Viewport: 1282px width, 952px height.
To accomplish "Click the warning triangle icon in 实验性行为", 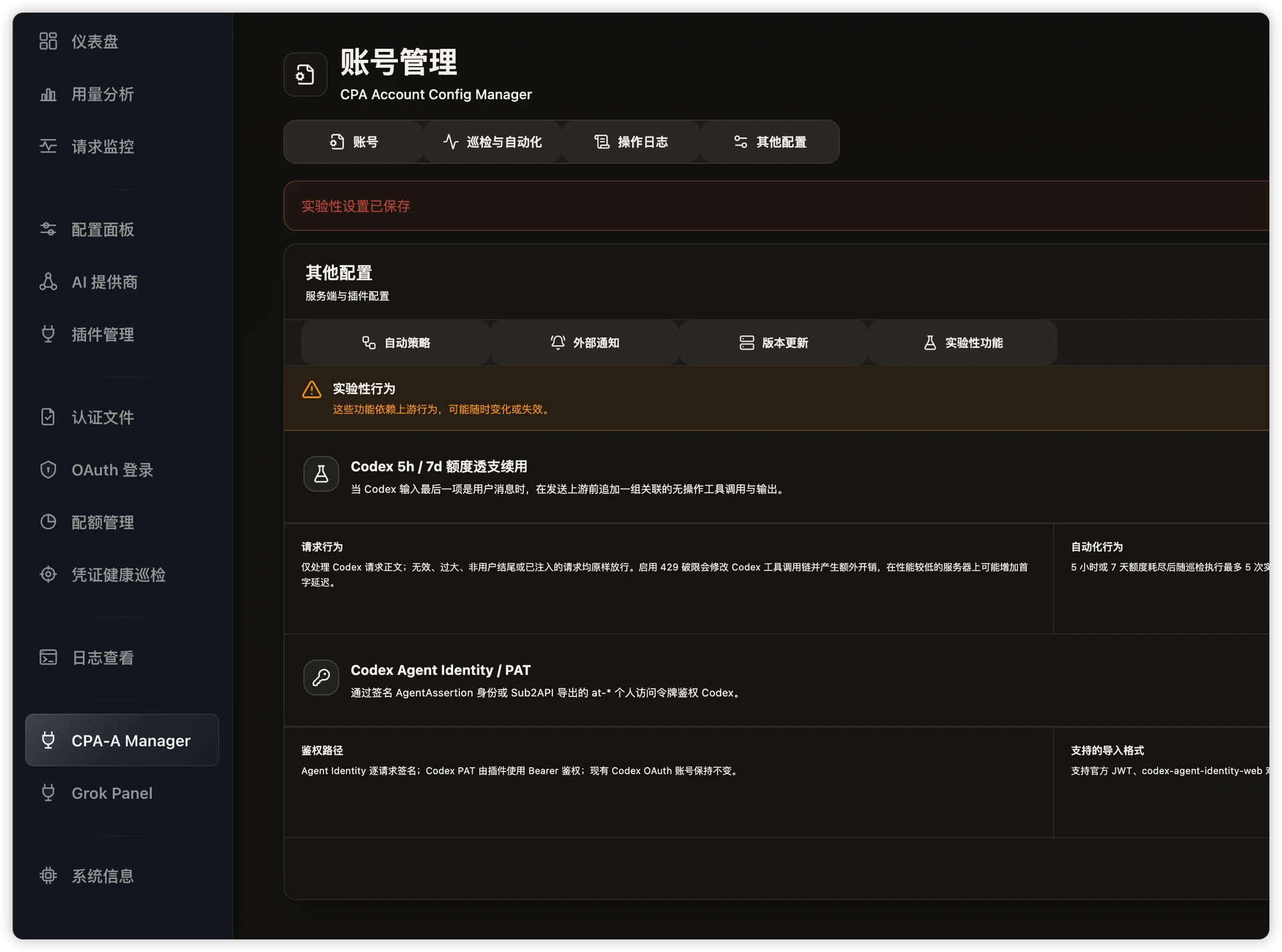I will (x=312, y=390).
